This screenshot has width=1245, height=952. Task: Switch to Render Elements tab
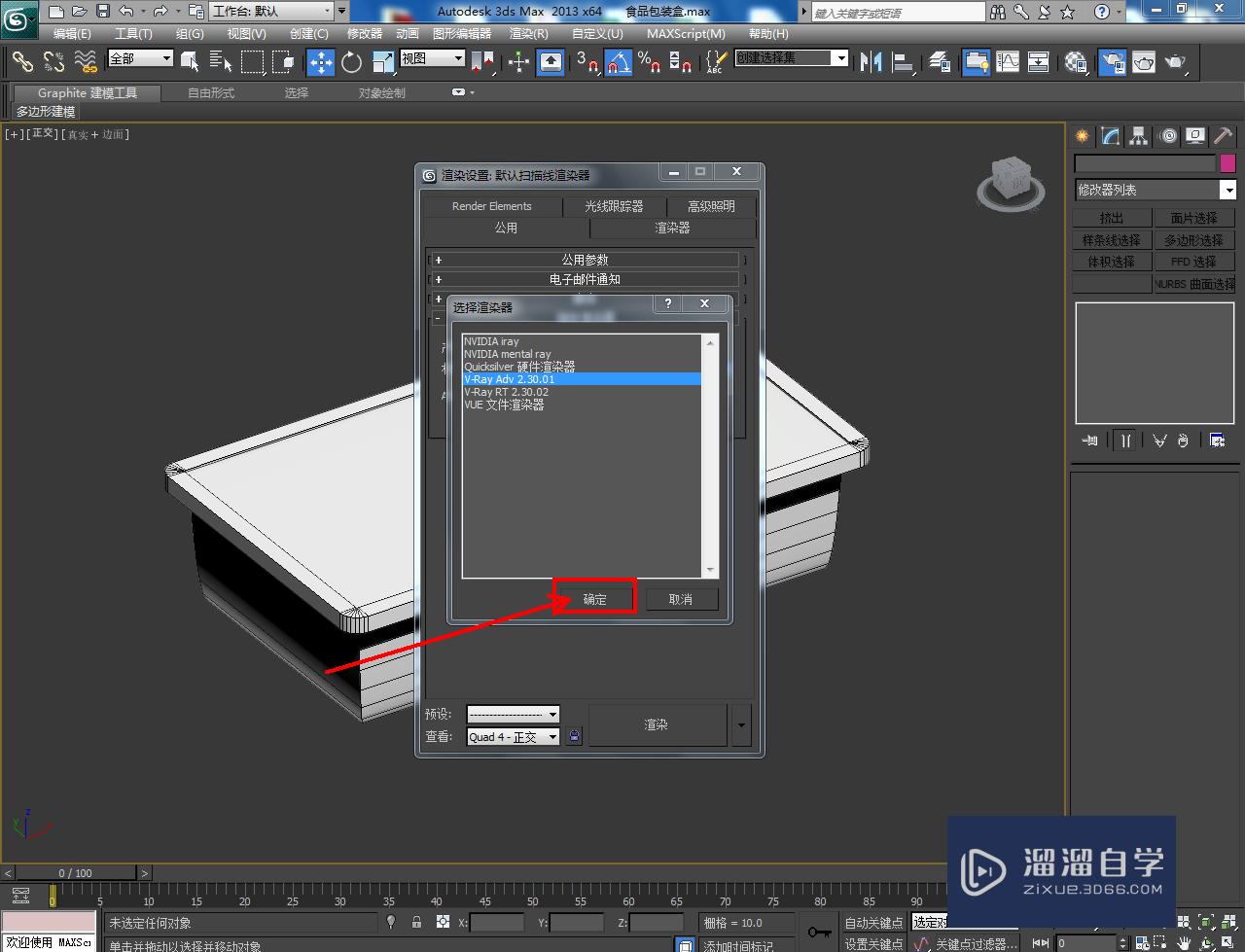point(492,206)
